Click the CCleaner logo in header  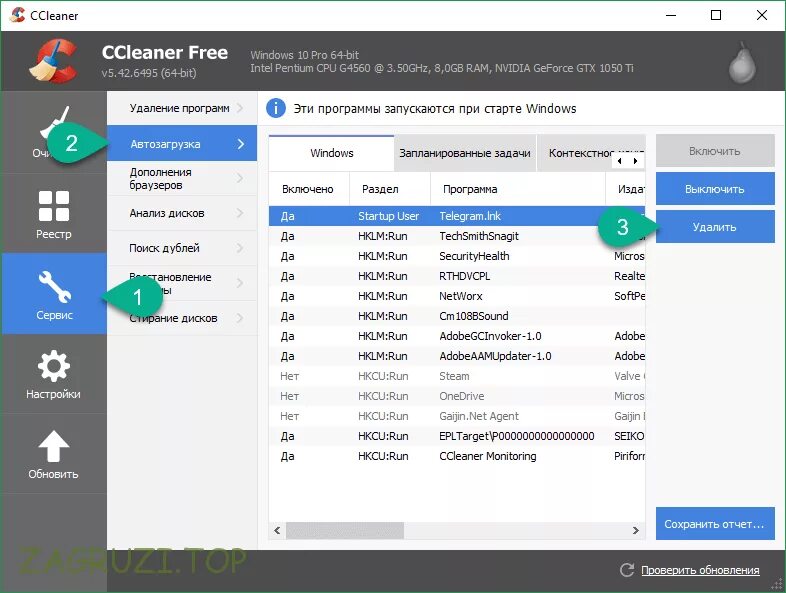click(x=53, y=61)
